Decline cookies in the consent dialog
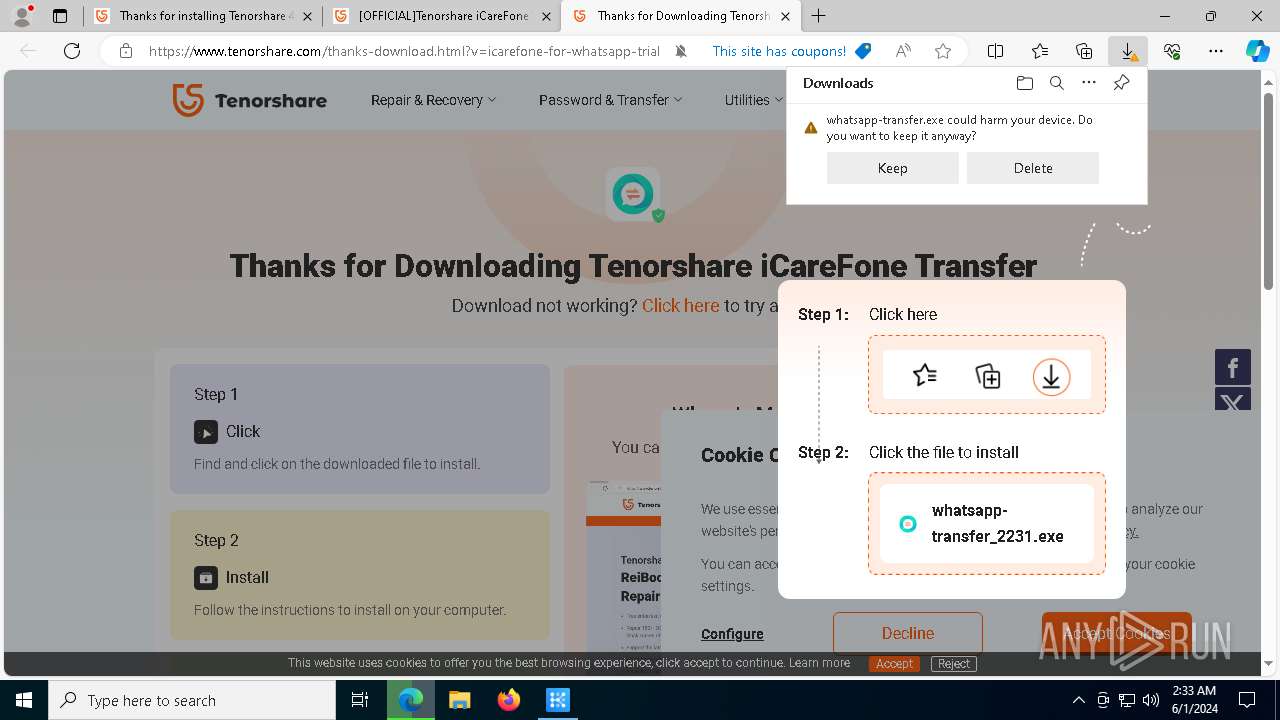The image size is (1280, 720). 908,633
